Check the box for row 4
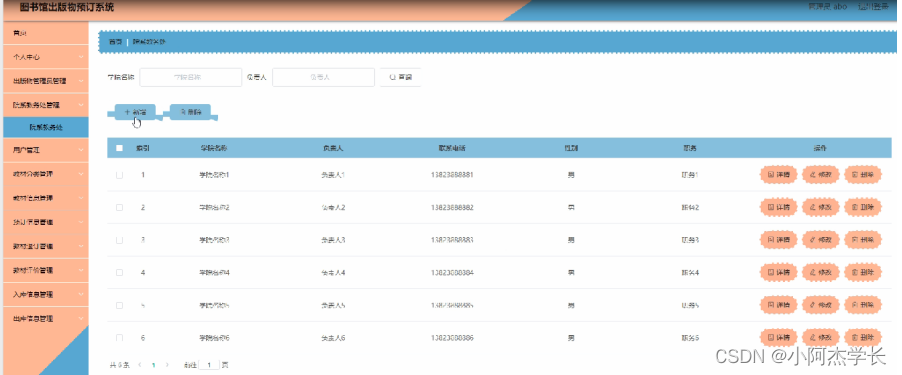 pyautogui.click(x=119, y=273)
